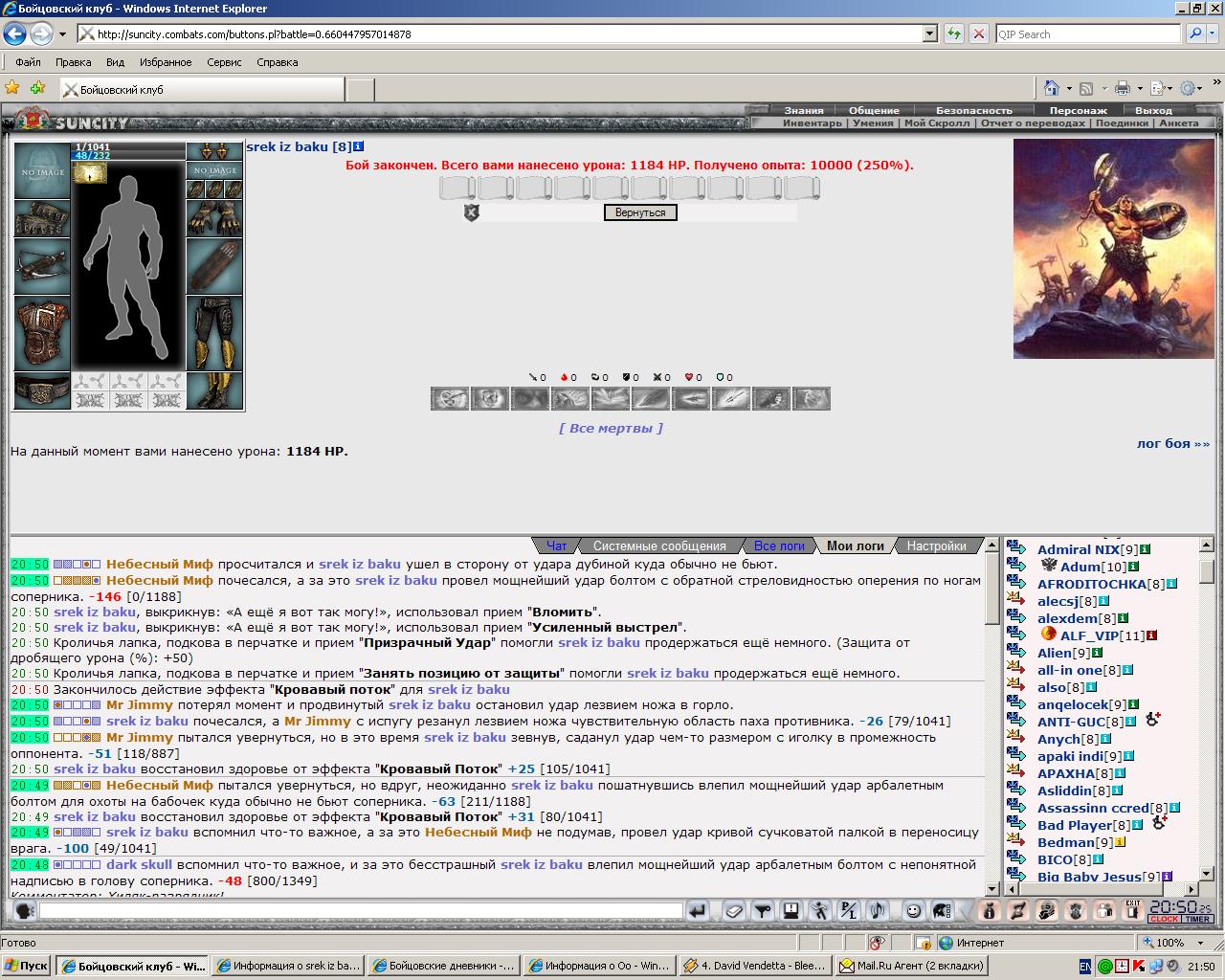
Task: Switch to the Все логи tab
Action: tap(779, 546)
